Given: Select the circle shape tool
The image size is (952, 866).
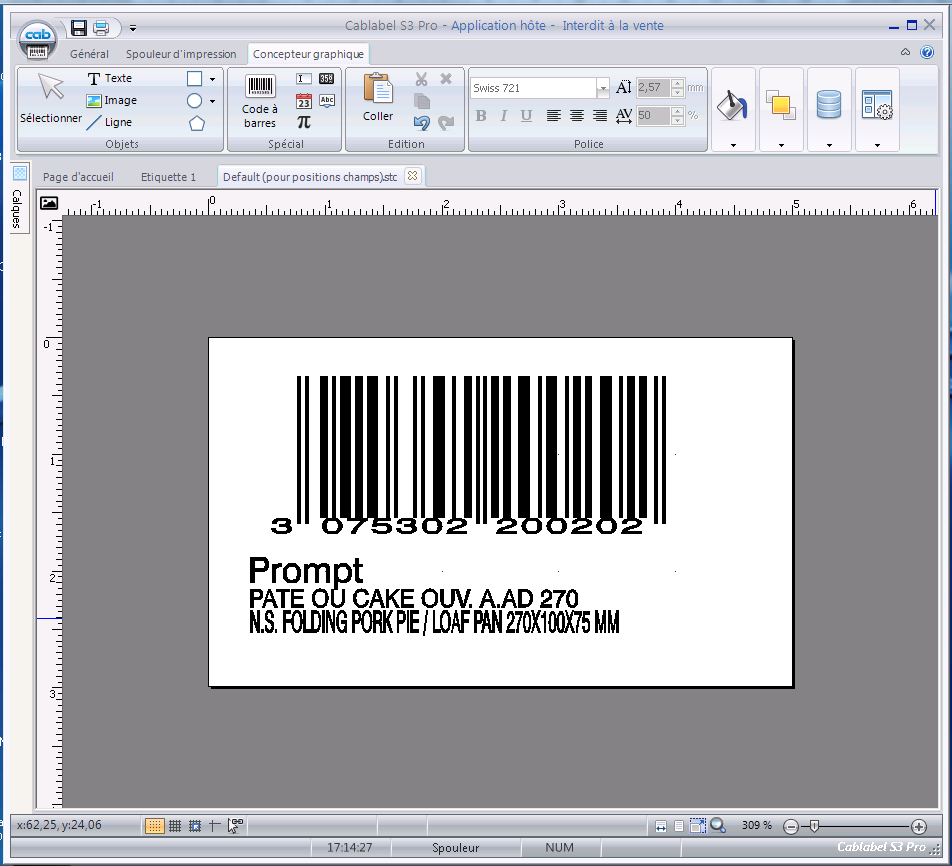Looking at the screenshot, I should (194, 101).
